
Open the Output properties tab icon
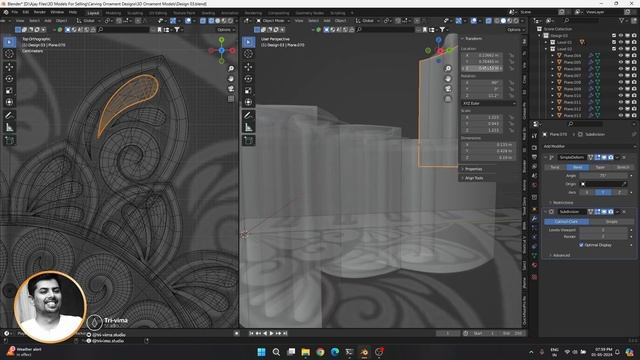coord(534,157)
